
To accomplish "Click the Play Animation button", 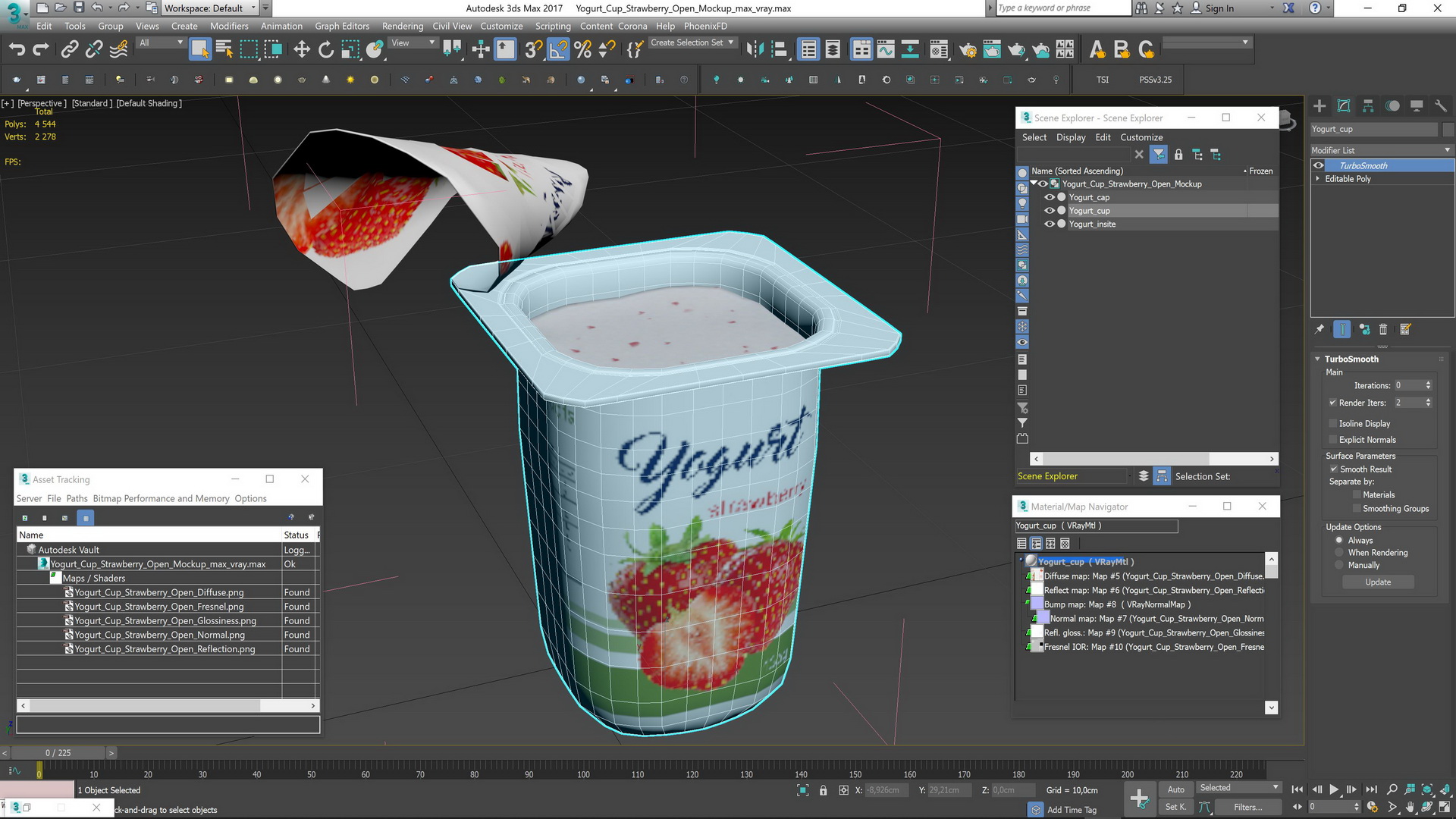I will coord(1334,789).
